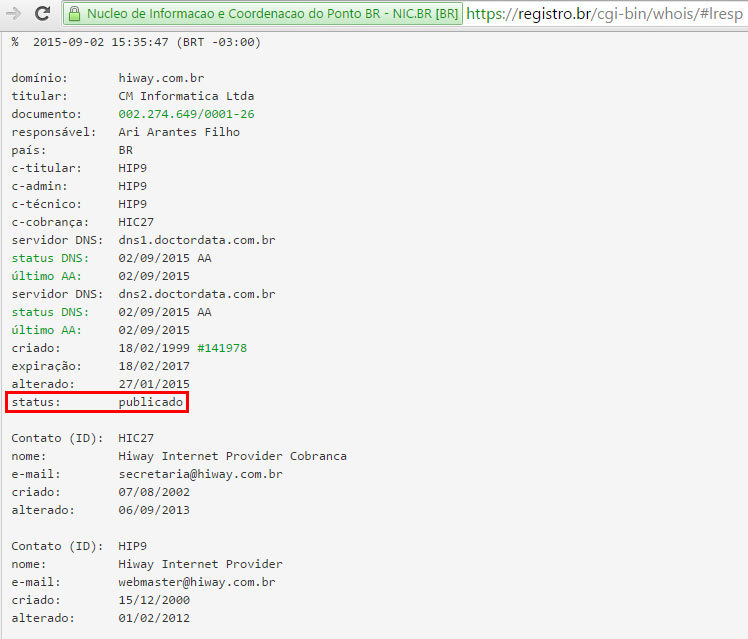This screenshot has width=748, height=639.
Task: Click the país value BR
Action: point(125,150)
